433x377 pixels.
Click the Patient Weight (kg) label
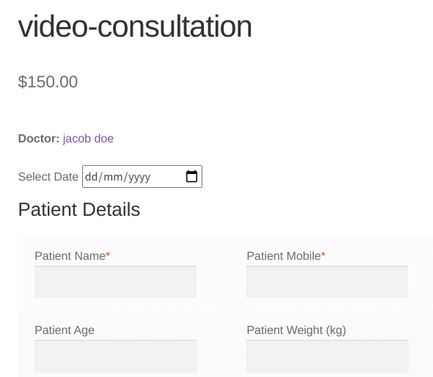296,330
